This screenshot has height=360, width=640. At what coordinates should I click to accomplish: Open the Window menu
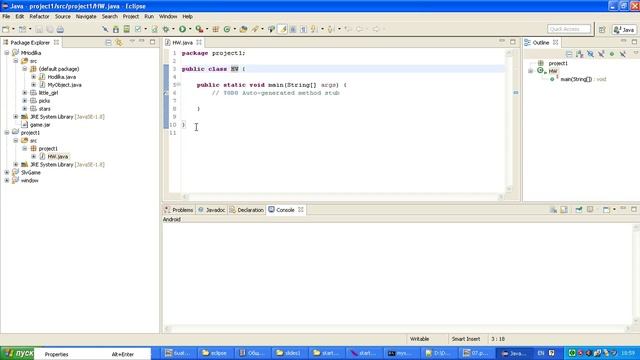click(x=168, y=17)
